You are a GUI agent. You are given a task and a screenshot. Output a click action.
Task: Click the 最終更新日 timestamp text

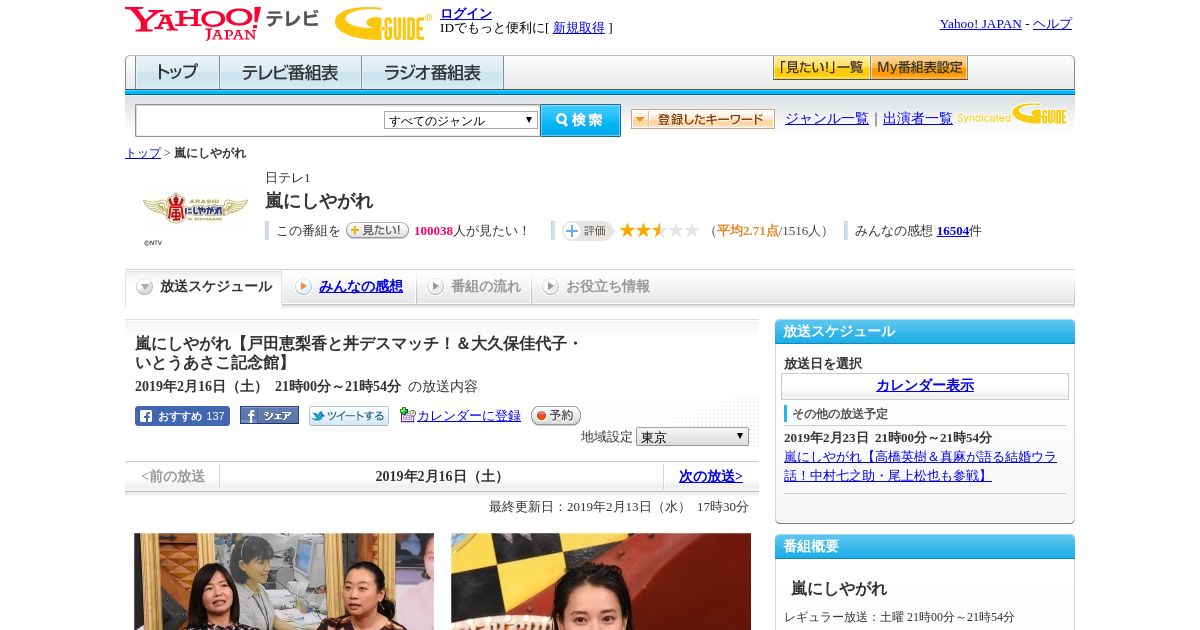click(x=619, y=507)
